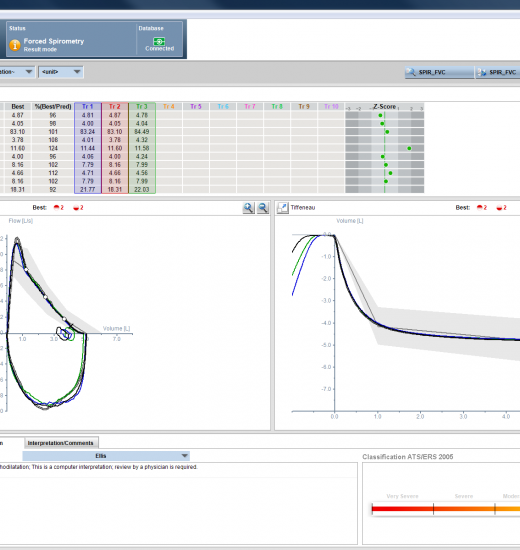Click 83.10 in the Best column

click(18, 132)
